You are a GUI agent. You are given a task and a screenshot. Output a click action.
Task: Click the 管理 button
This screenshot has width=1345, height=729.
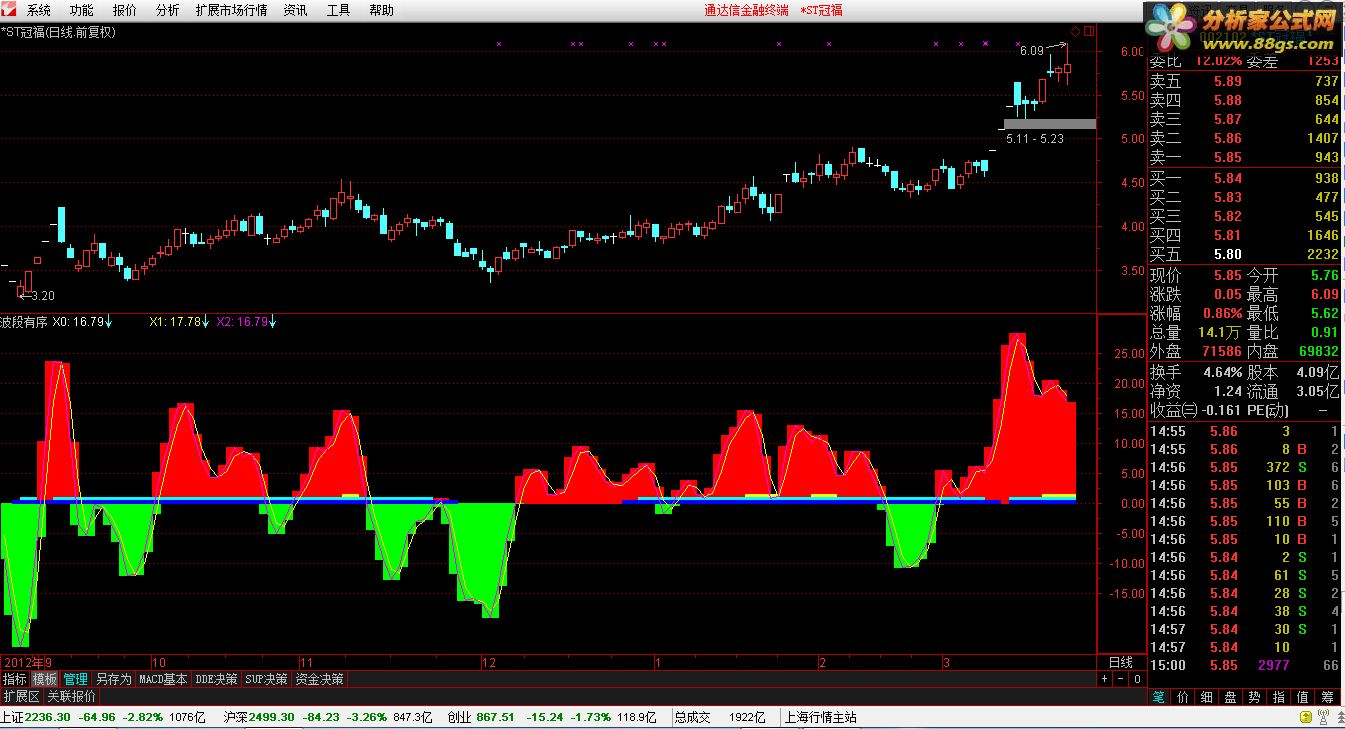(x=76, y=679)
